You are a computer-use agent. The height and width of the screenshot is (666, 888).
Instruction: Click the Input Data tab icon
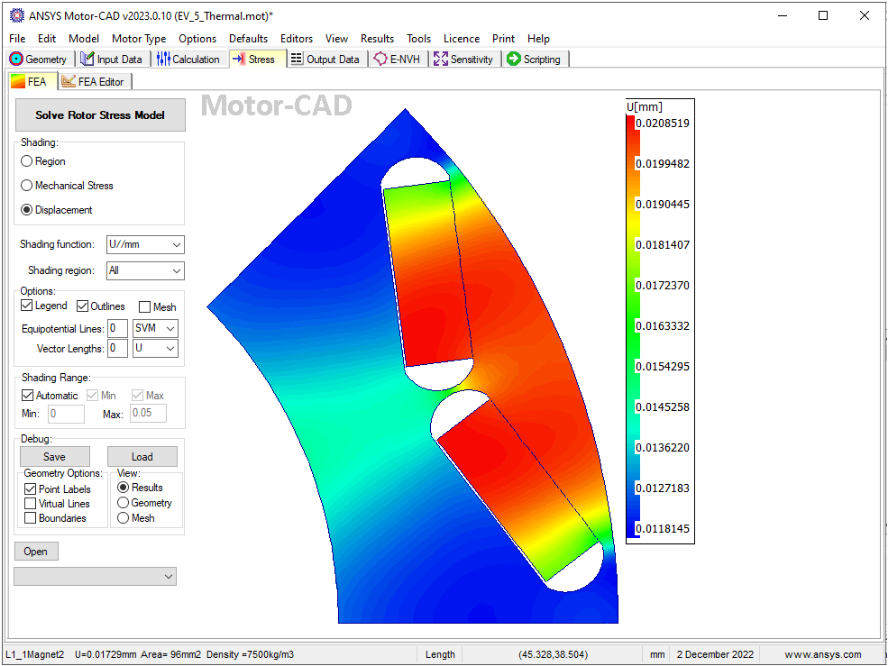point(87,59)
